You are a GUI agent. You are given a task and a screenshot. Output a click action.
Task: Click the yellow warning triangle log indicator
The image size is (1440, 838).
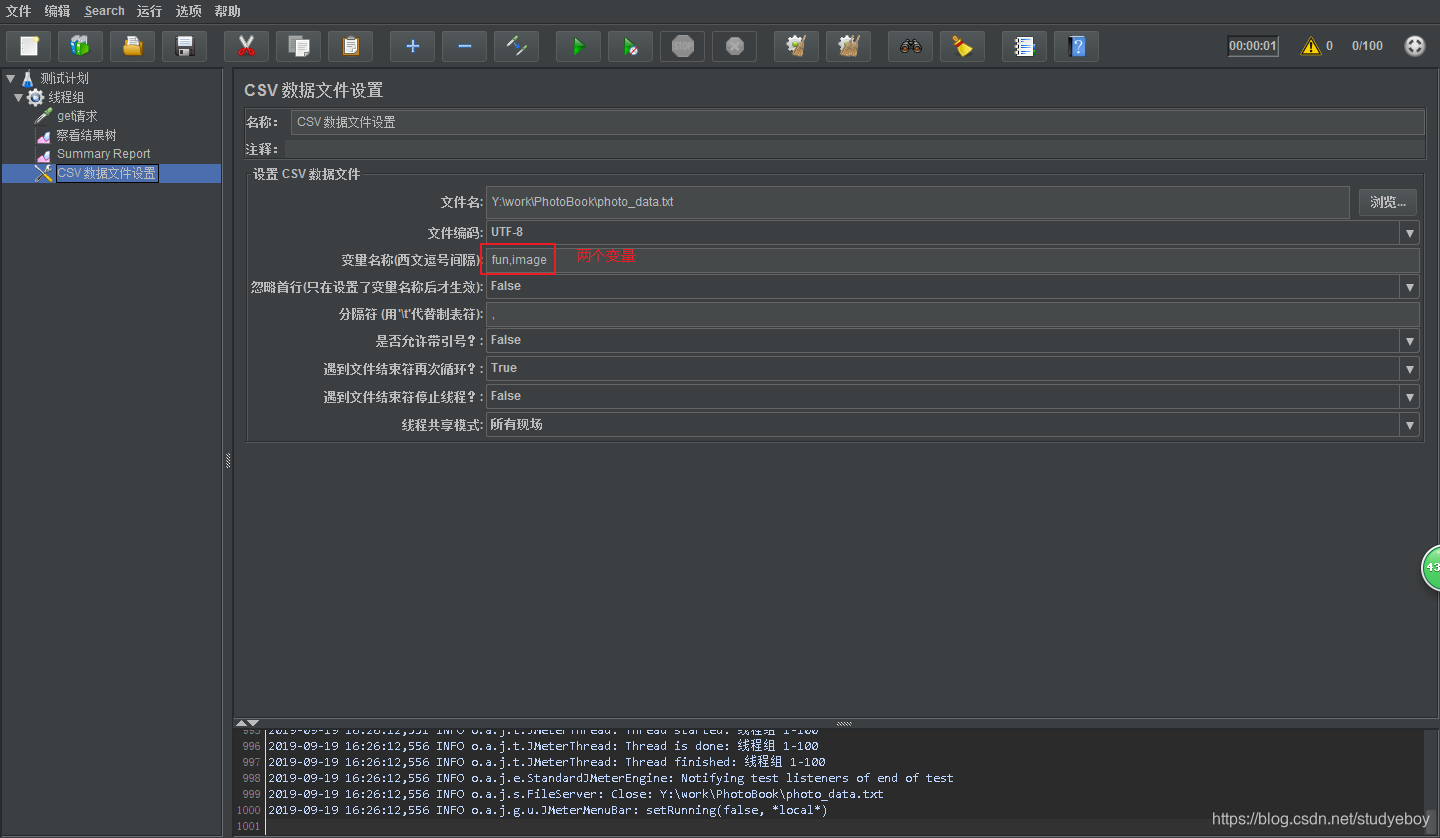(1310, 46)
